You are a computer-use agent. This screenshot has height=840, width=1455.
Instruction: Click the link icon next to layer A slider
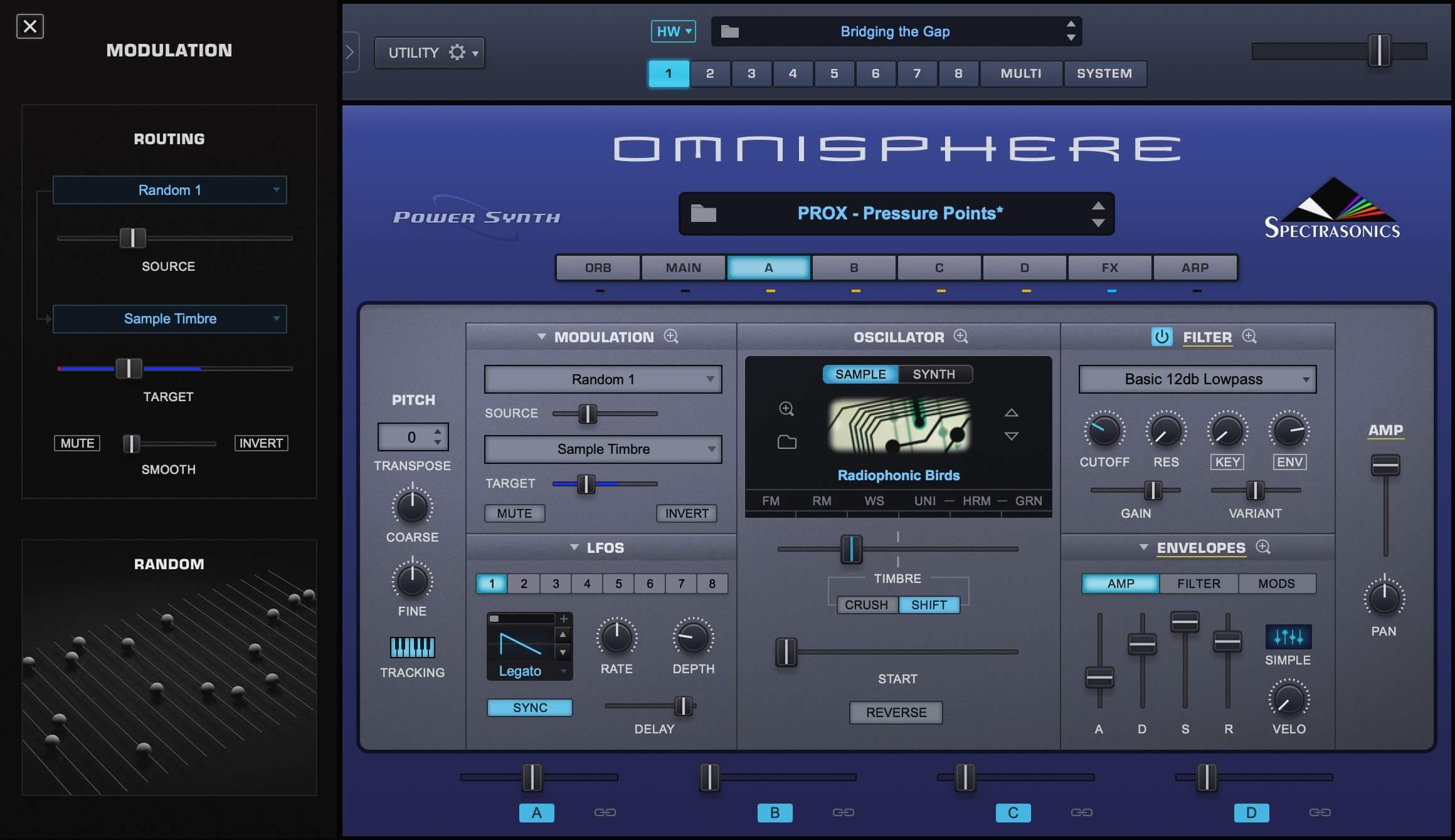tap(604, 812)
